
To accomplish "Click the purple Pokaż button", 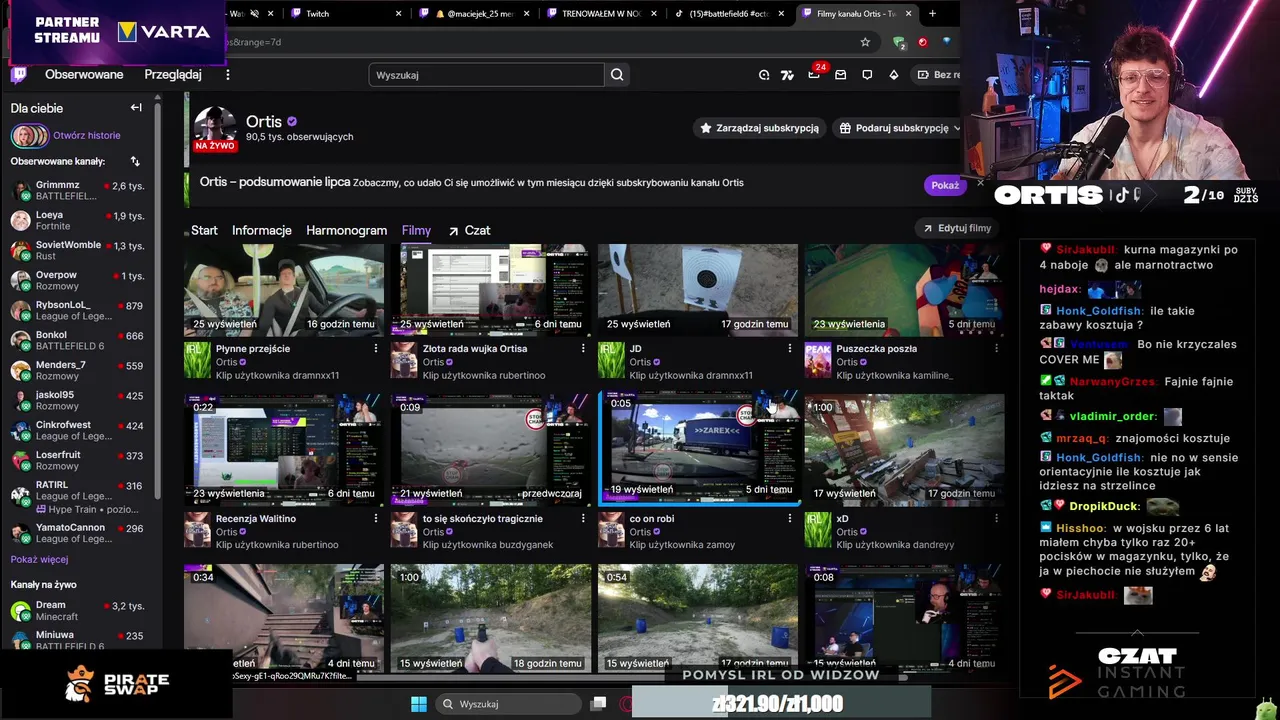I will click(x=945, y=185).
